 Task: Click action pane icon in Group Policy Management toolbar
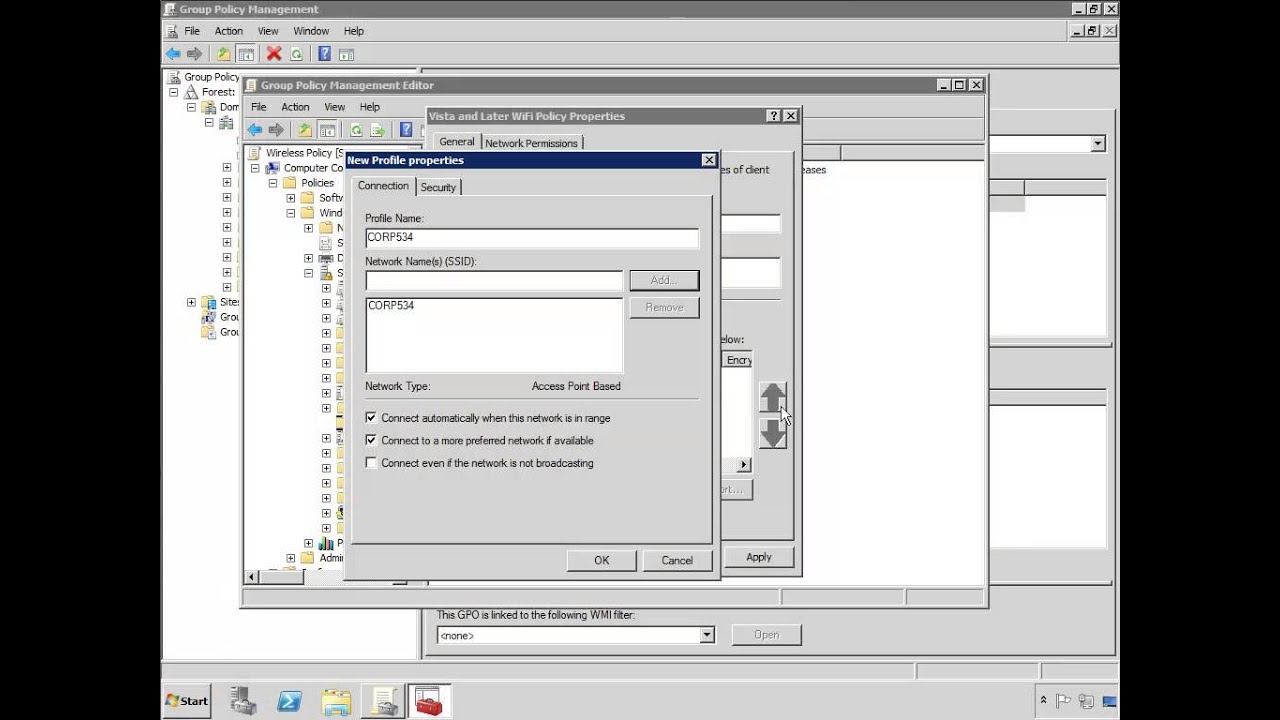coord(346,54)
